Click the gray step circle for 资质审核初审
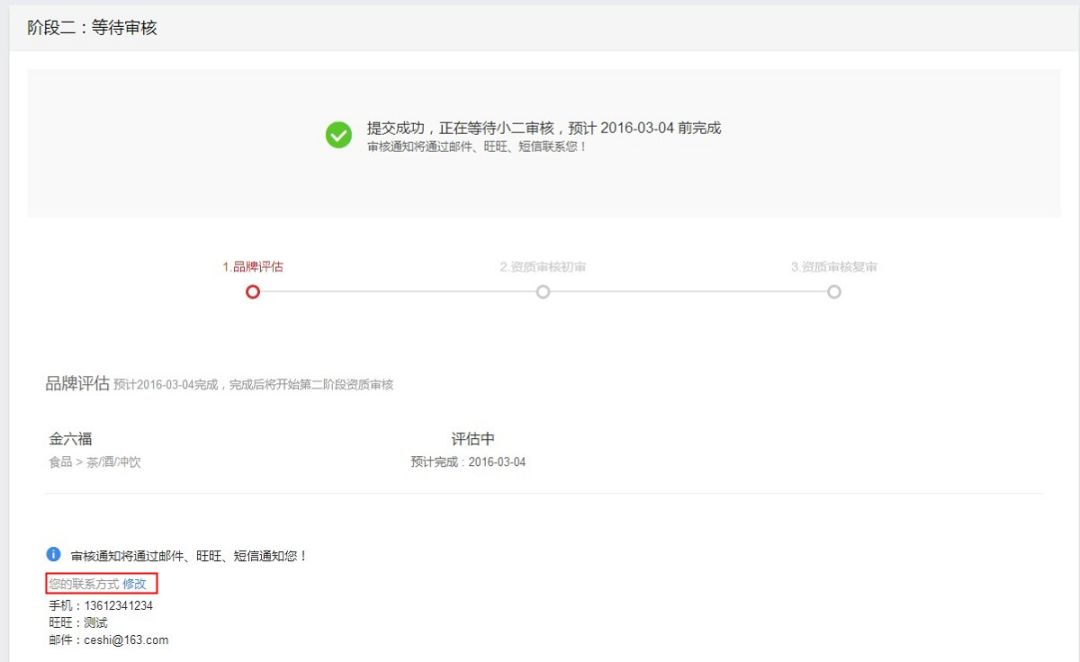Screen dimensions: 1080x662 pos(543,292)
